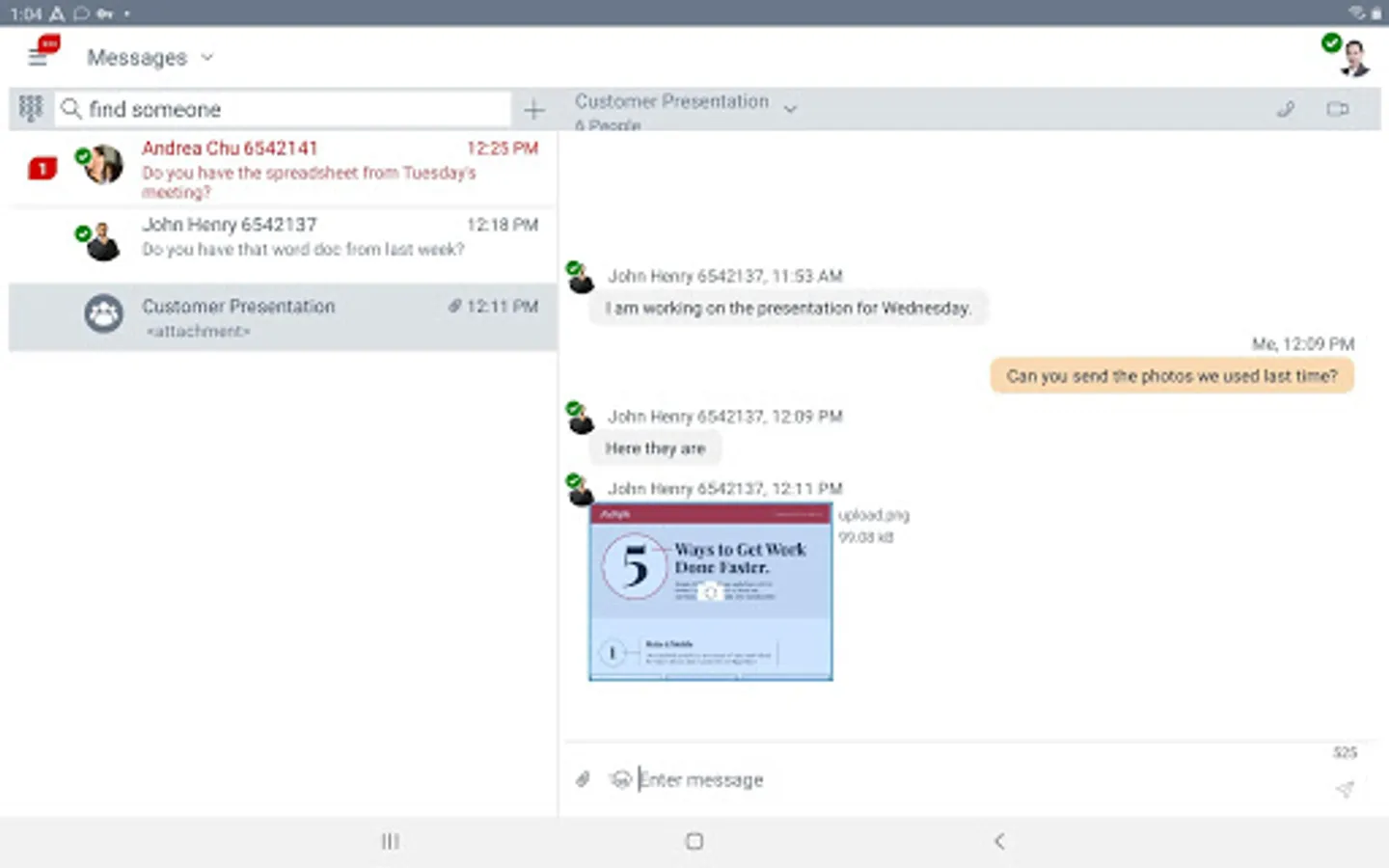Open the dialpad grid icon

click(31, 108)
